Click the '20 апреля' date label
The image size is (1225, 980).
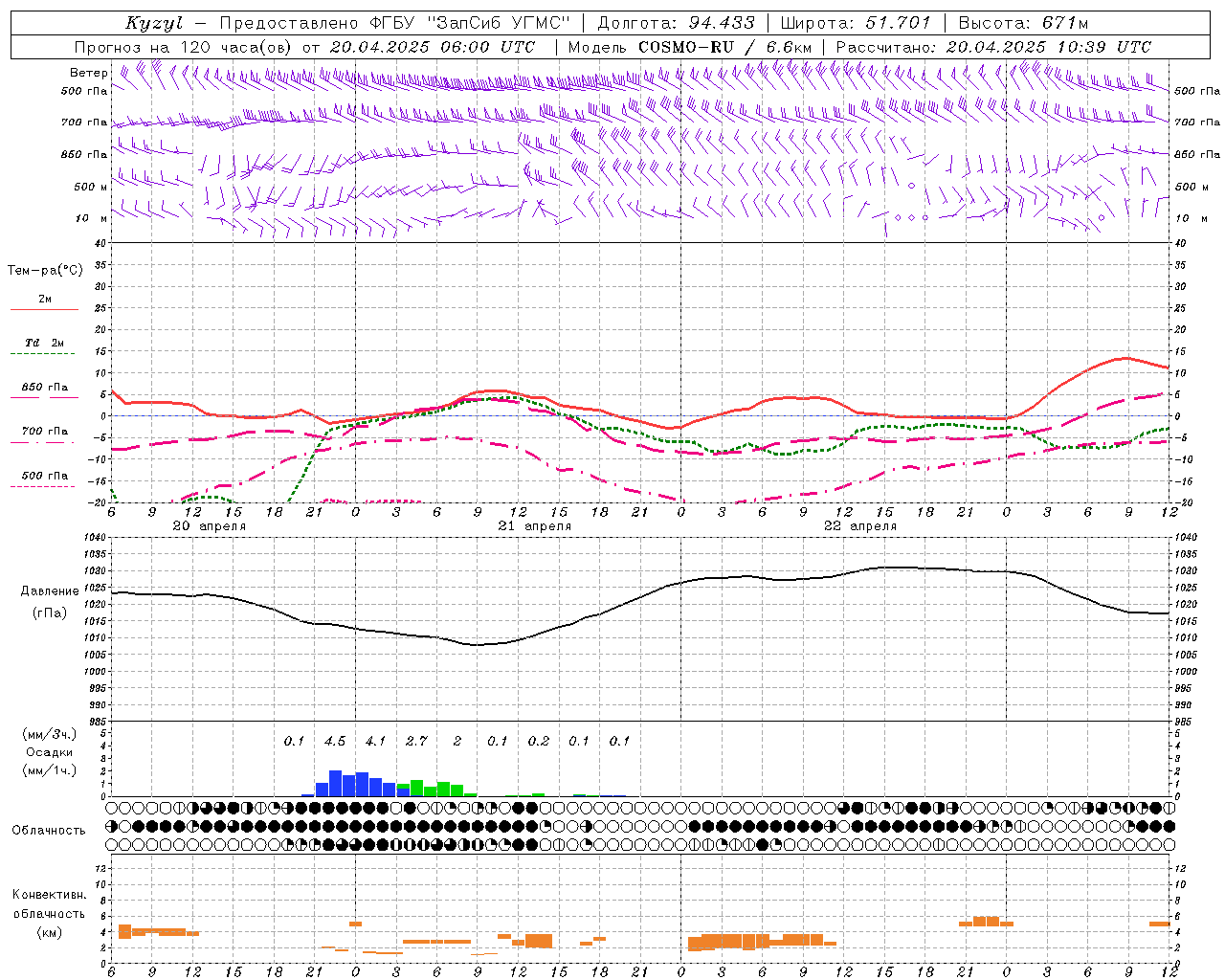[x=210, y=526]
